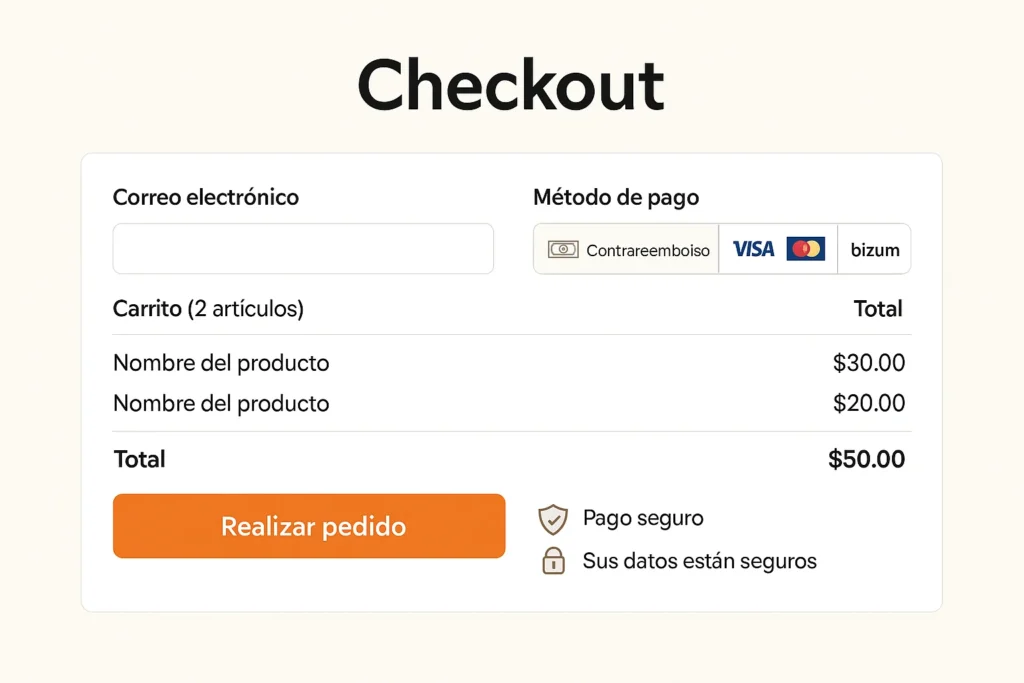Click the checkmark inside the security shield

553,518
